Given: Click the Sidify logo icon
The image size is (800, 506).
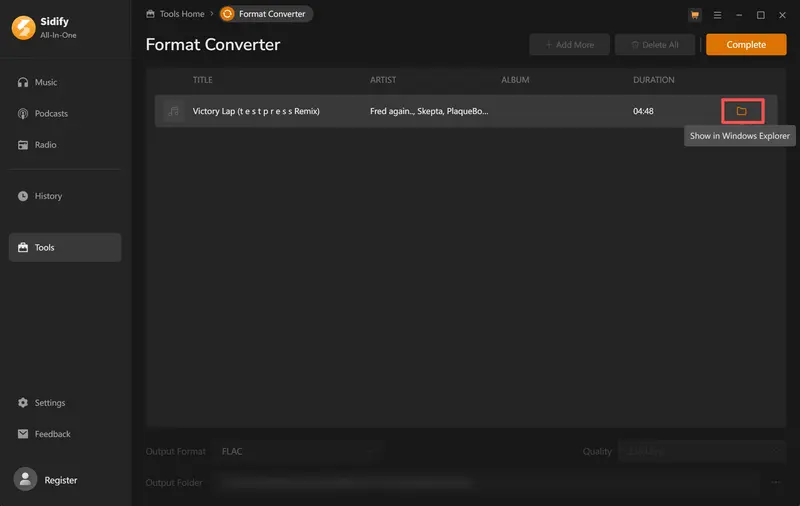Looking at the screenshot, I should 23,28.
